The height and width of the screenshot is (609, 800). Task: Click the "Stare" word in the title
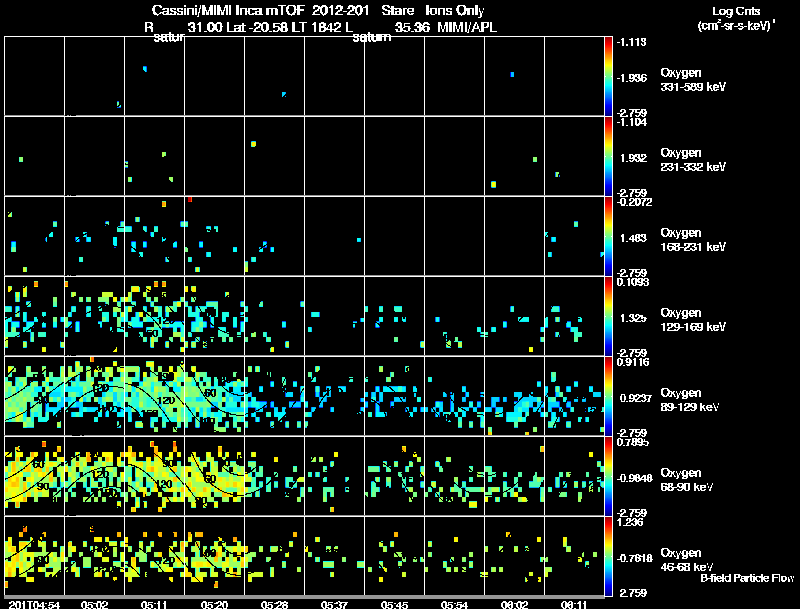(397, 10)
